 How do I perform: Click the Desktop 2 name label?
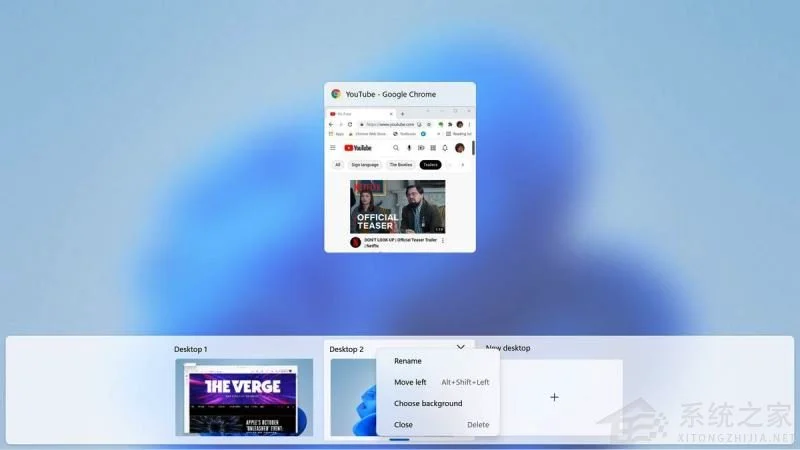[x=346, y=349]
